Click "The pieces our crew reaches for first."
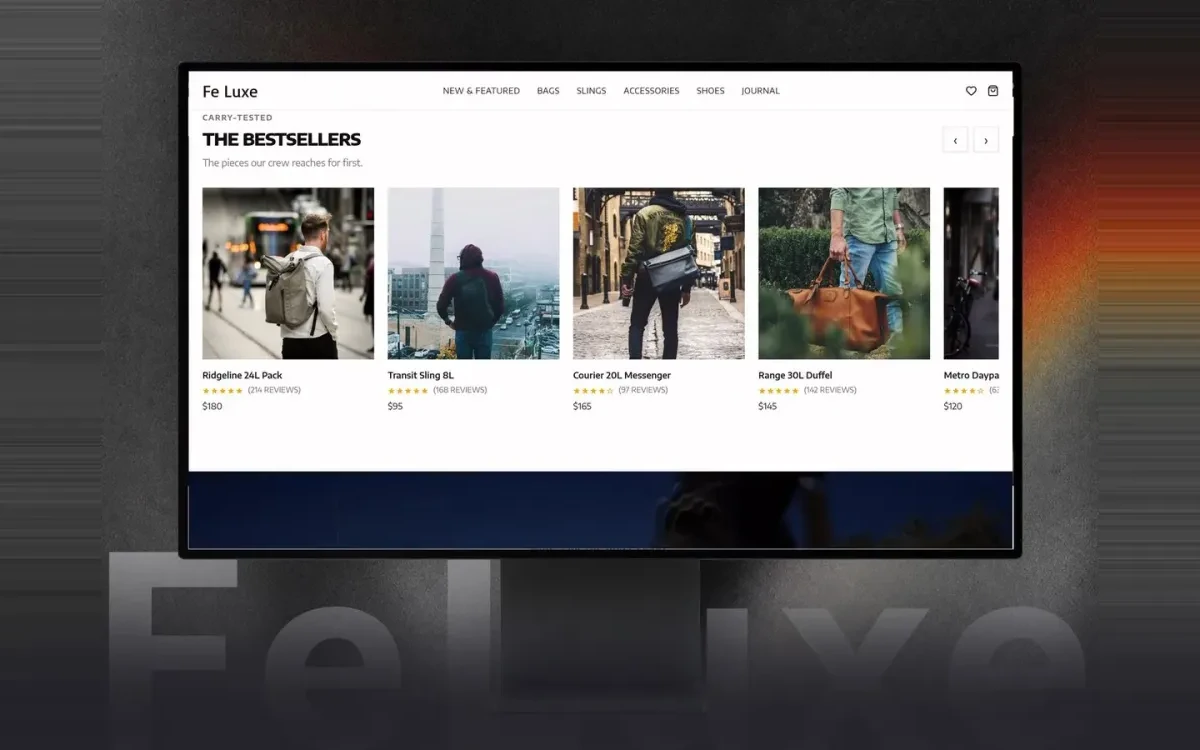Image resolution: width=1200 pixels, height=750 pixels. [283, 163]
